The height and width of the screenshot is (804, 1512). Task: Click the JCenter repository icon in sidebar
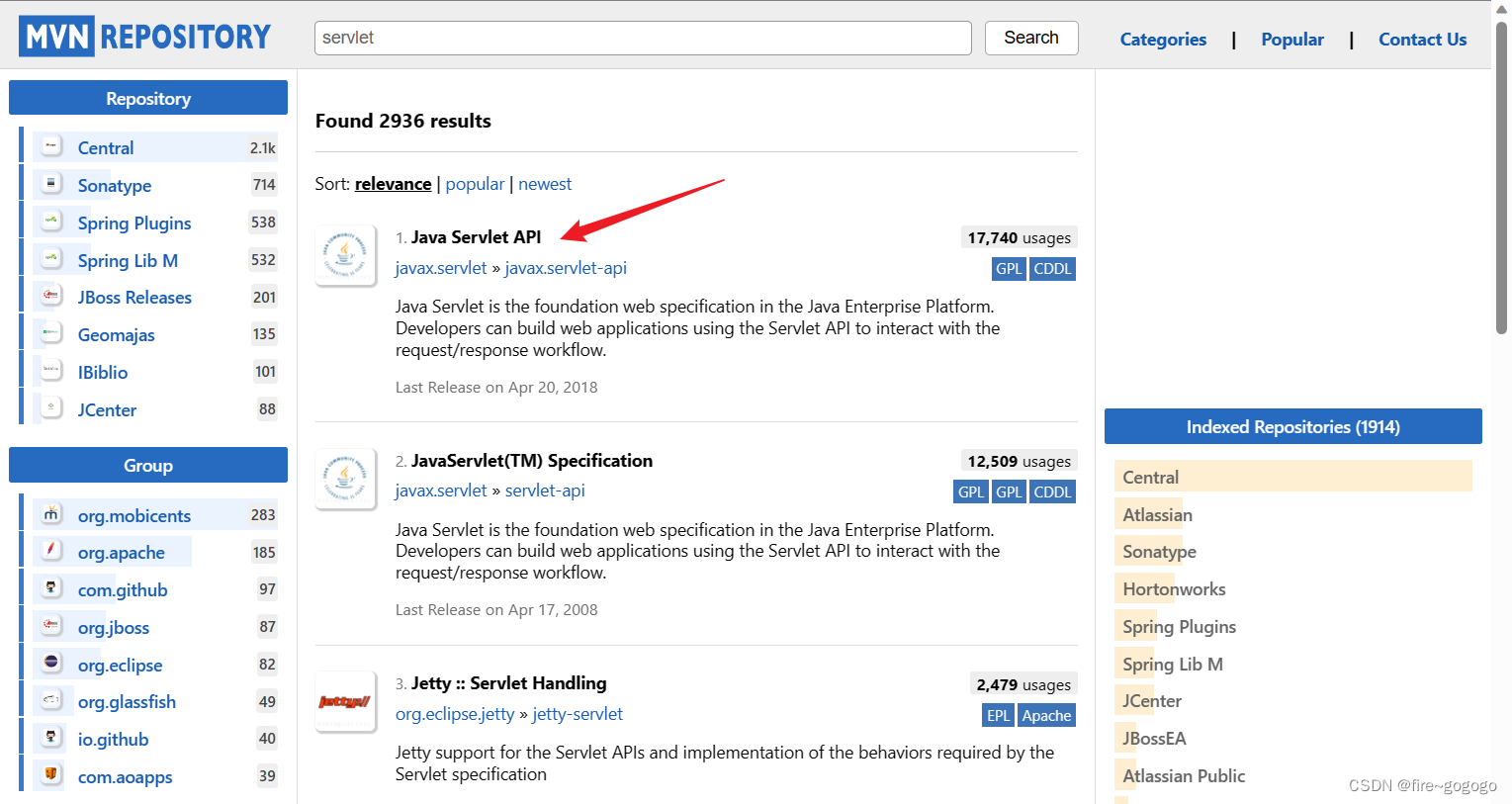(51, 408)
